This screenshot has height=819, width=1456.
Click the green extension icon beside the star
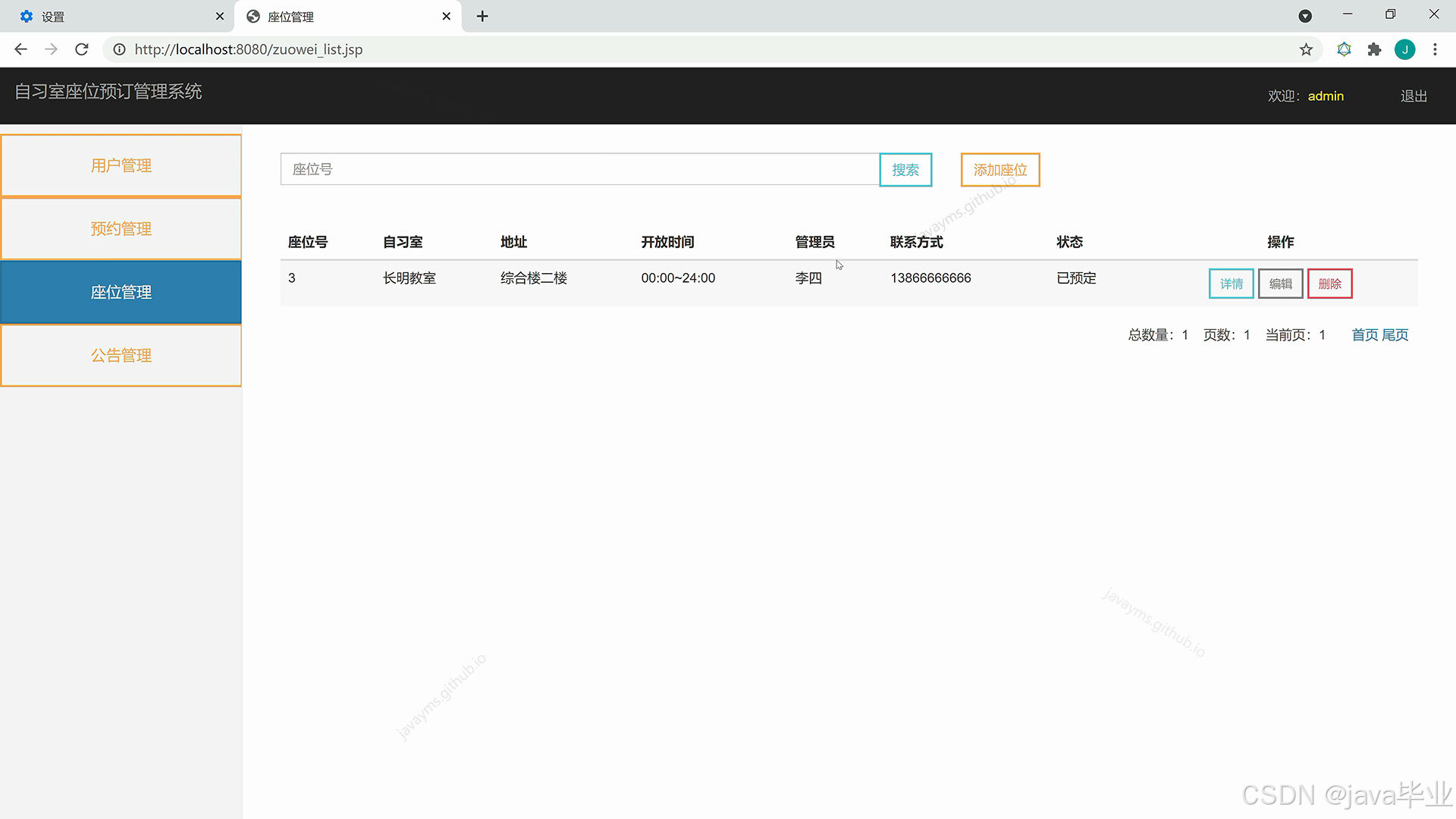click(1344, 49)
